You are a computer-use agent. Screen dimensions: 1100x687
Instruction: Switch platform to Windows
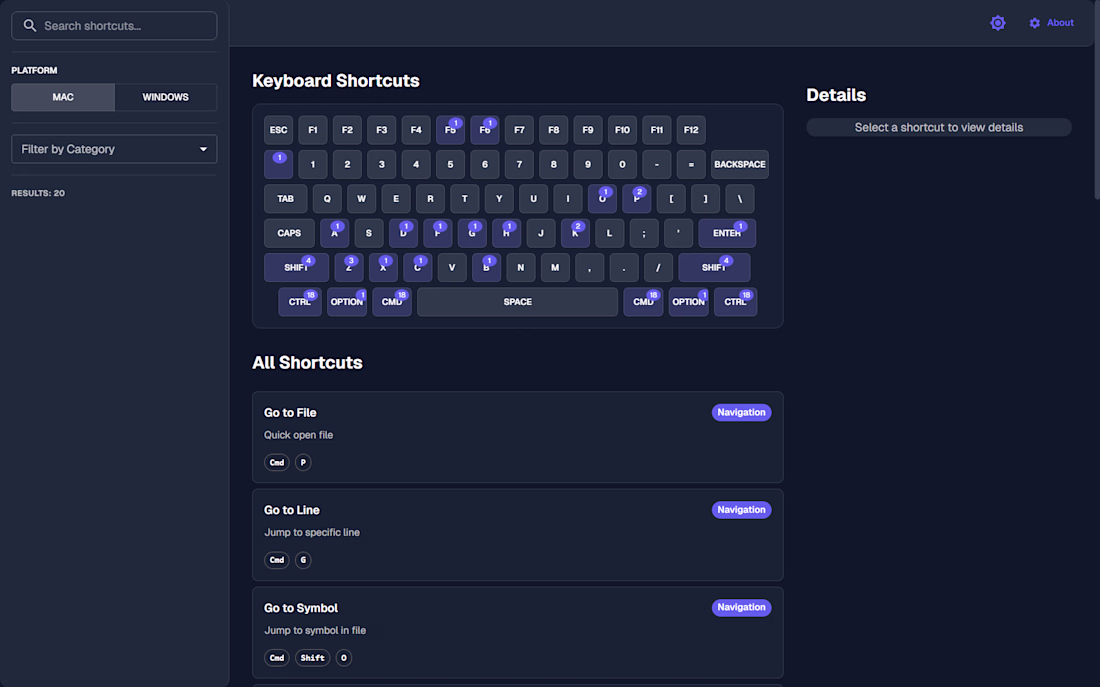pyautogui.click(x=166, y=97)
